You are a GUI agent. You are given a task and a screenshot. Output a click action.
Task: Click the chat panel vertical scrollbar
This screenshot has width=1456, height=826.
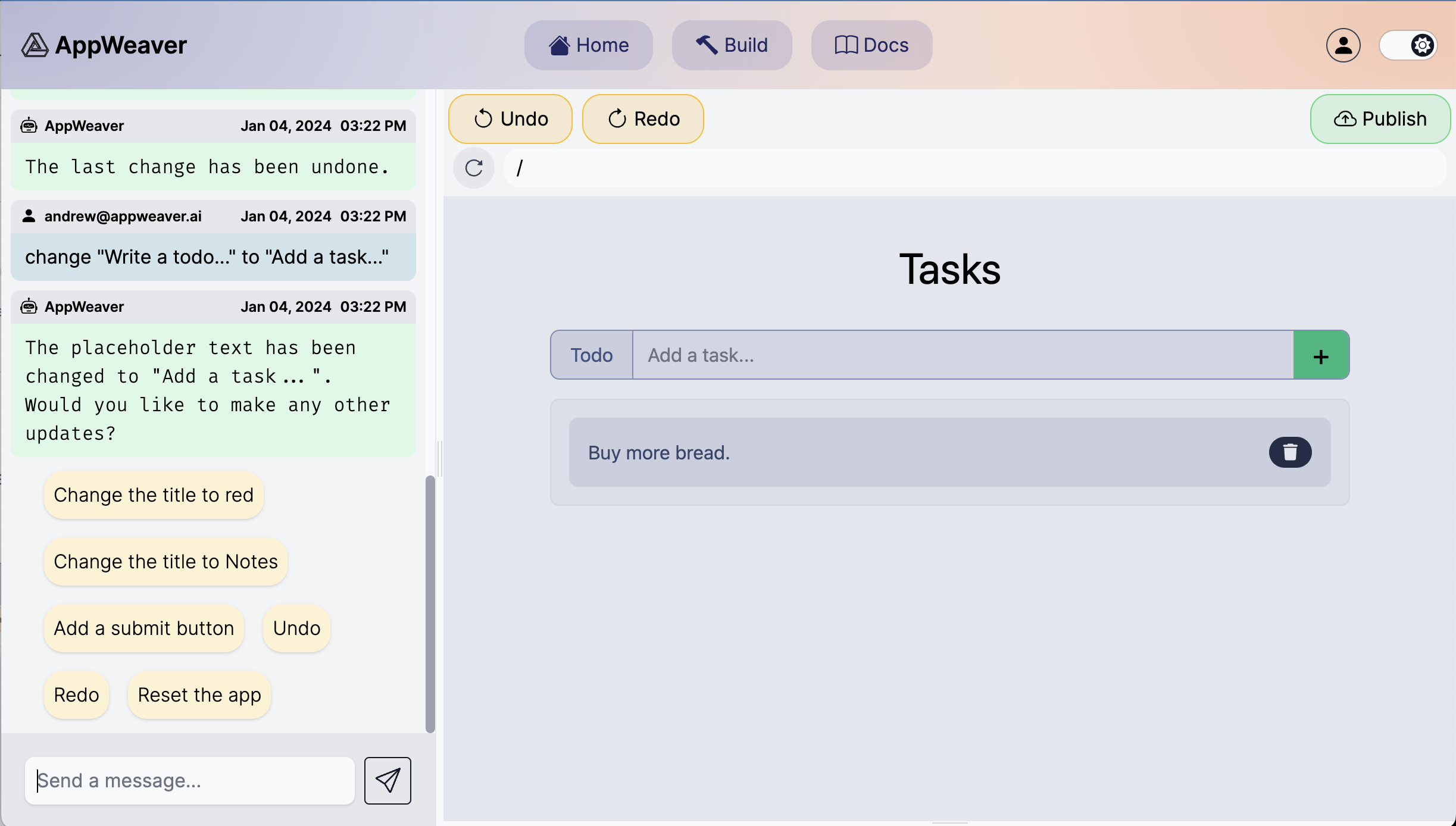(430, 603)
